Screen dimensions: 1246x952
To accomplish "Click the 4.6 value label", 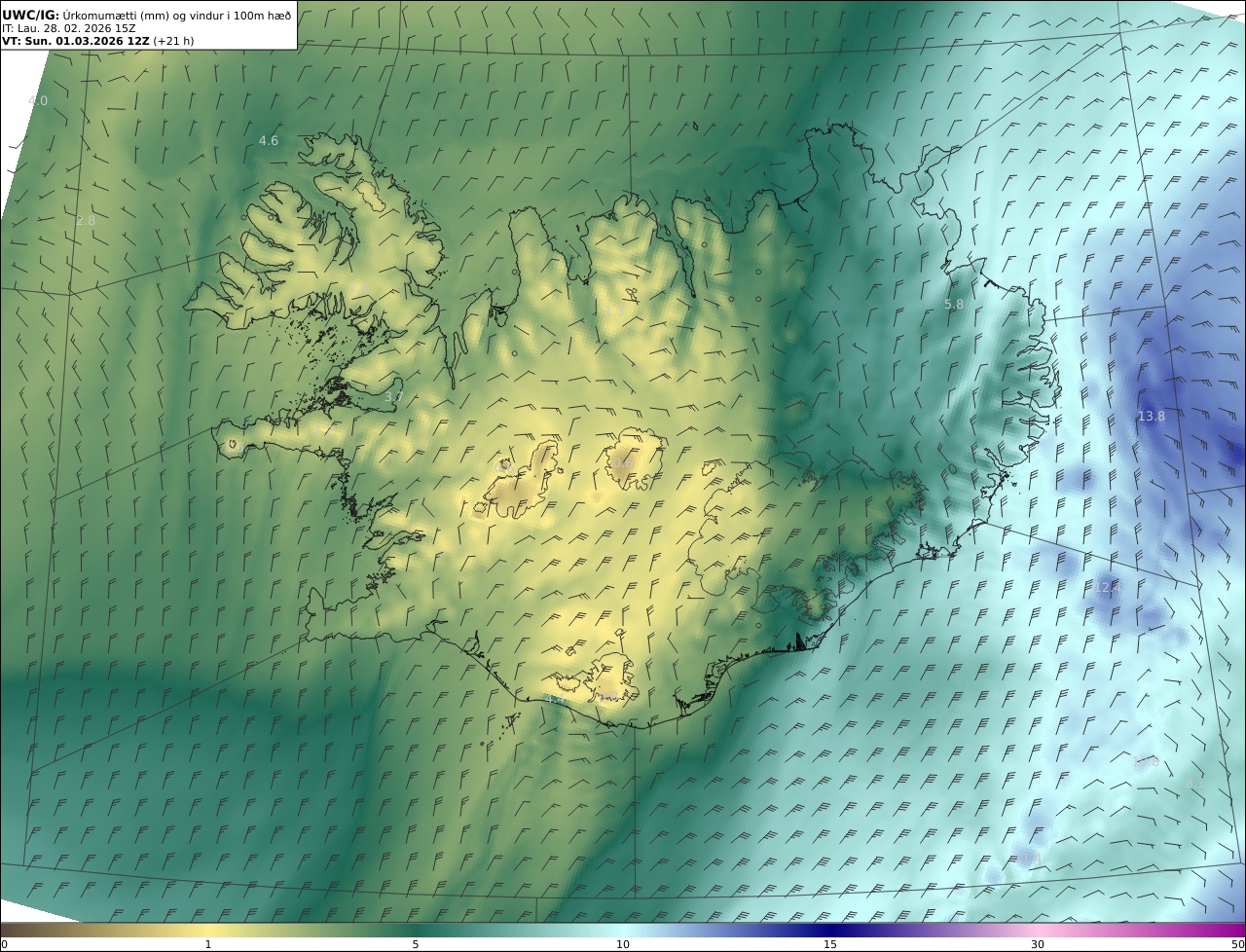I will [269, 141].
